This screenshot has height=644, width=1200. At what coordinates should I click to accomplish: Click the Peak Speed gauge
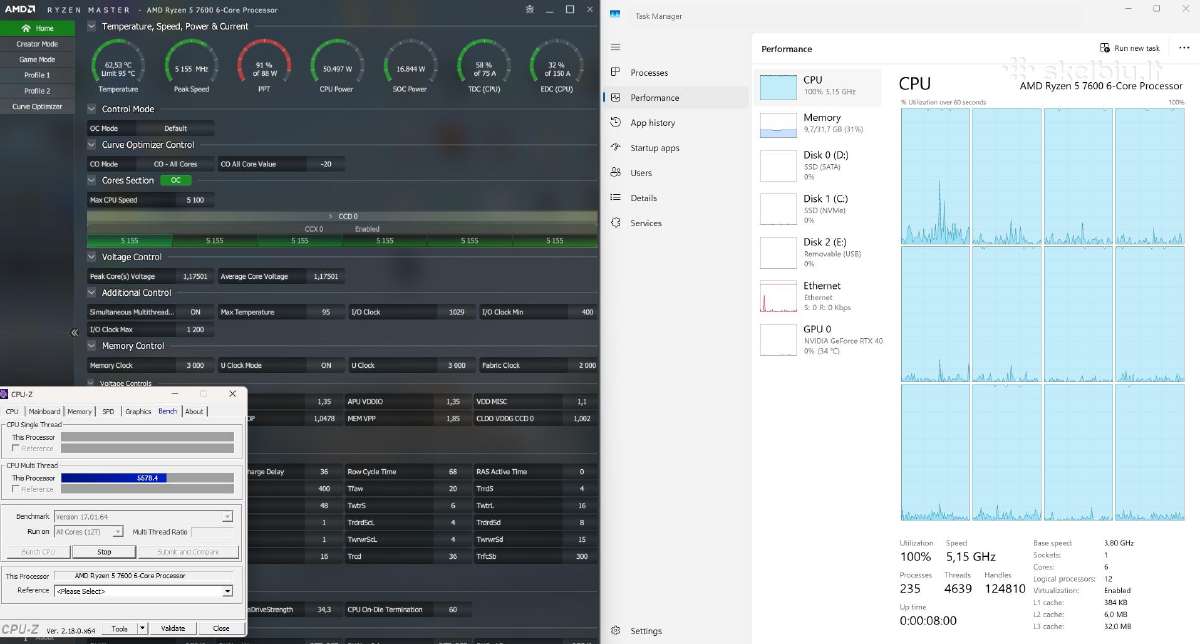(x=191, y=68)
